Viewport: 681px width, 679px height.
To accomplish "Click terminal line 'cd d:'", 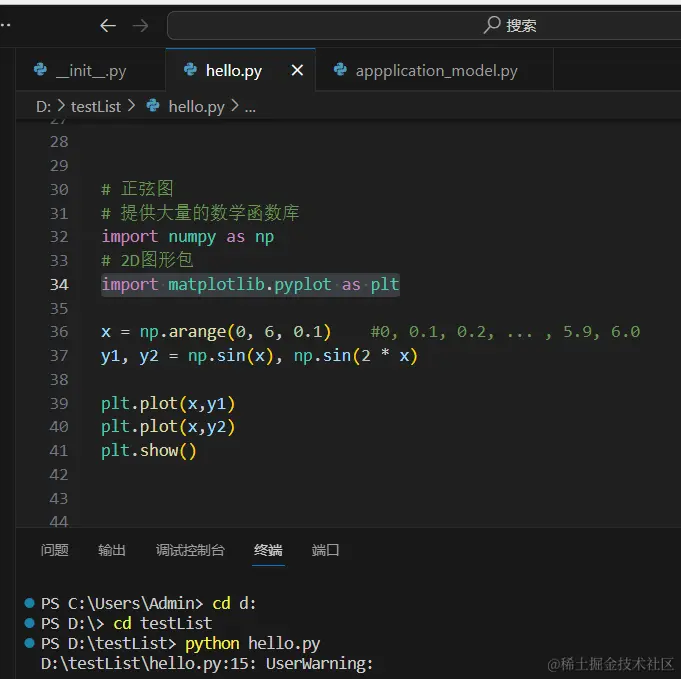I will click(149, 603).
